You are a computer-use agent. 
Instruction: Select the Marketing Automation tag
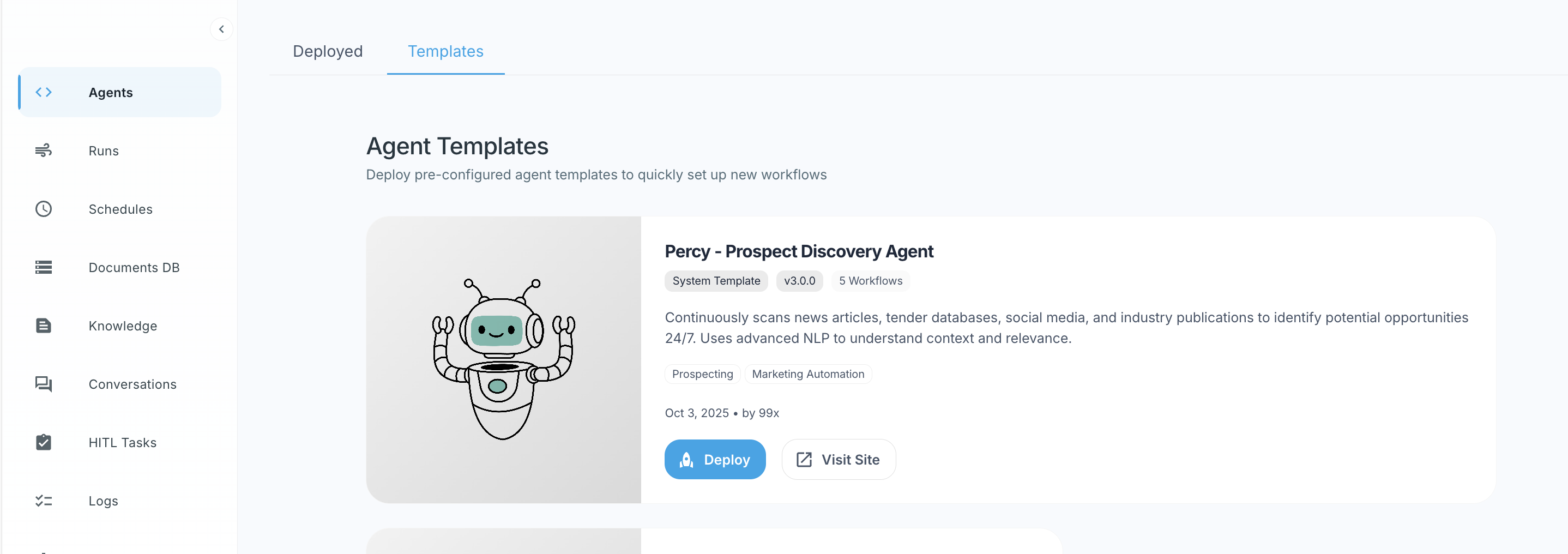pyautogui.click(x=808, y=374)
